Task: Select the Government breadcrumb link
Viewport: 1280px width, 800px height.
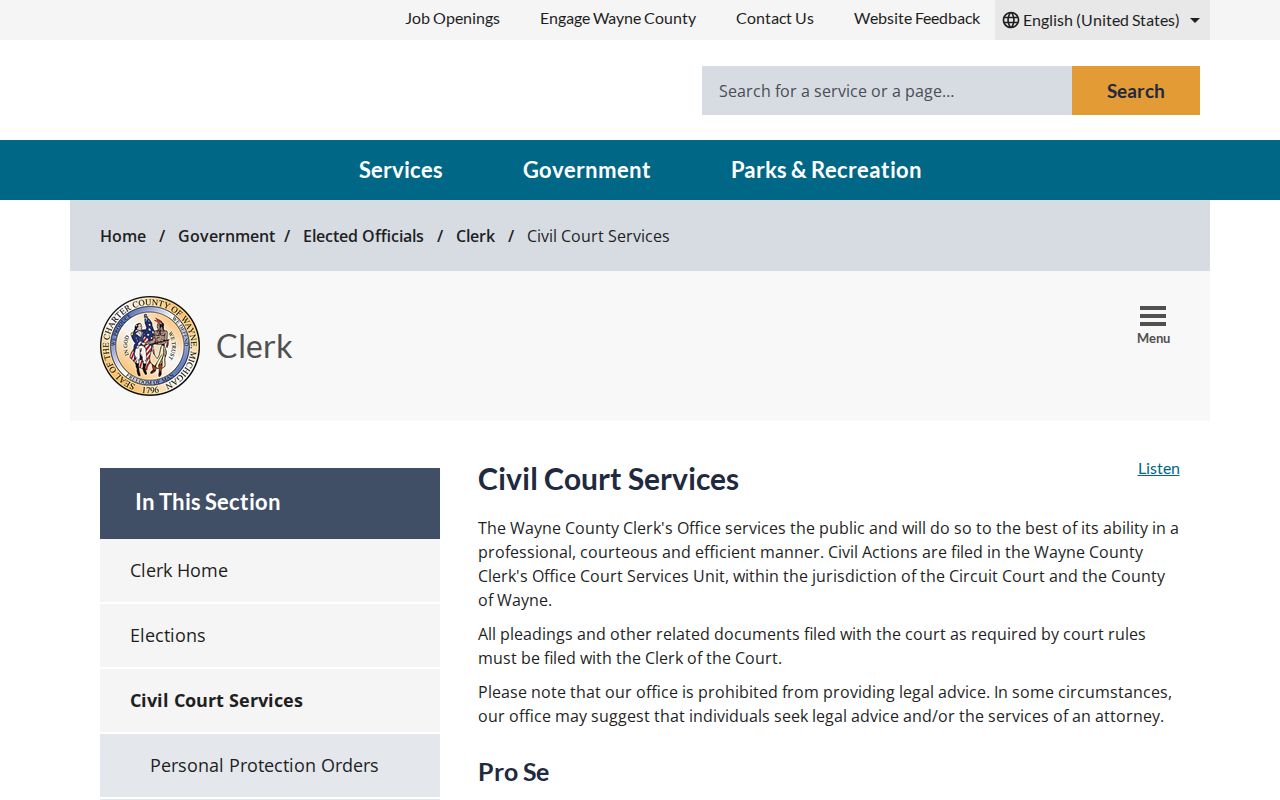Action: (x=226, y=236)
